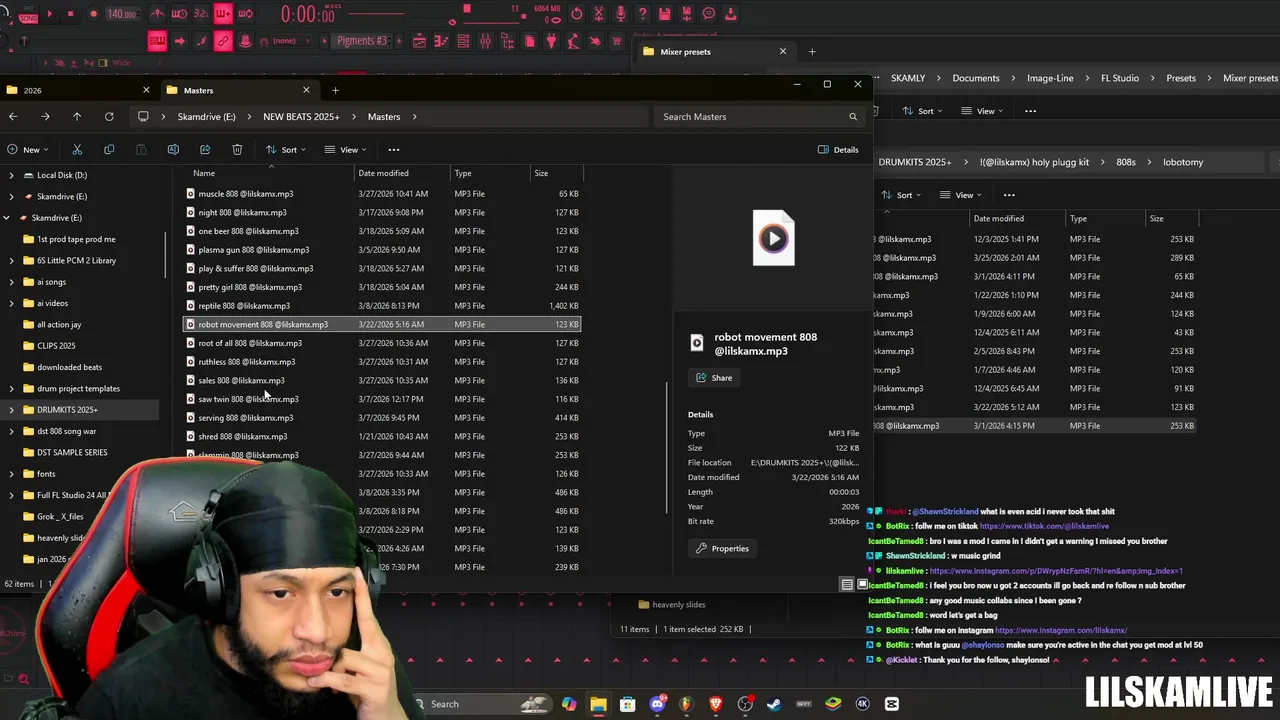Go up one folder level in Masters window
Image resolution: width=1280 pixels, height=720 pixels.
pos(77,117)
